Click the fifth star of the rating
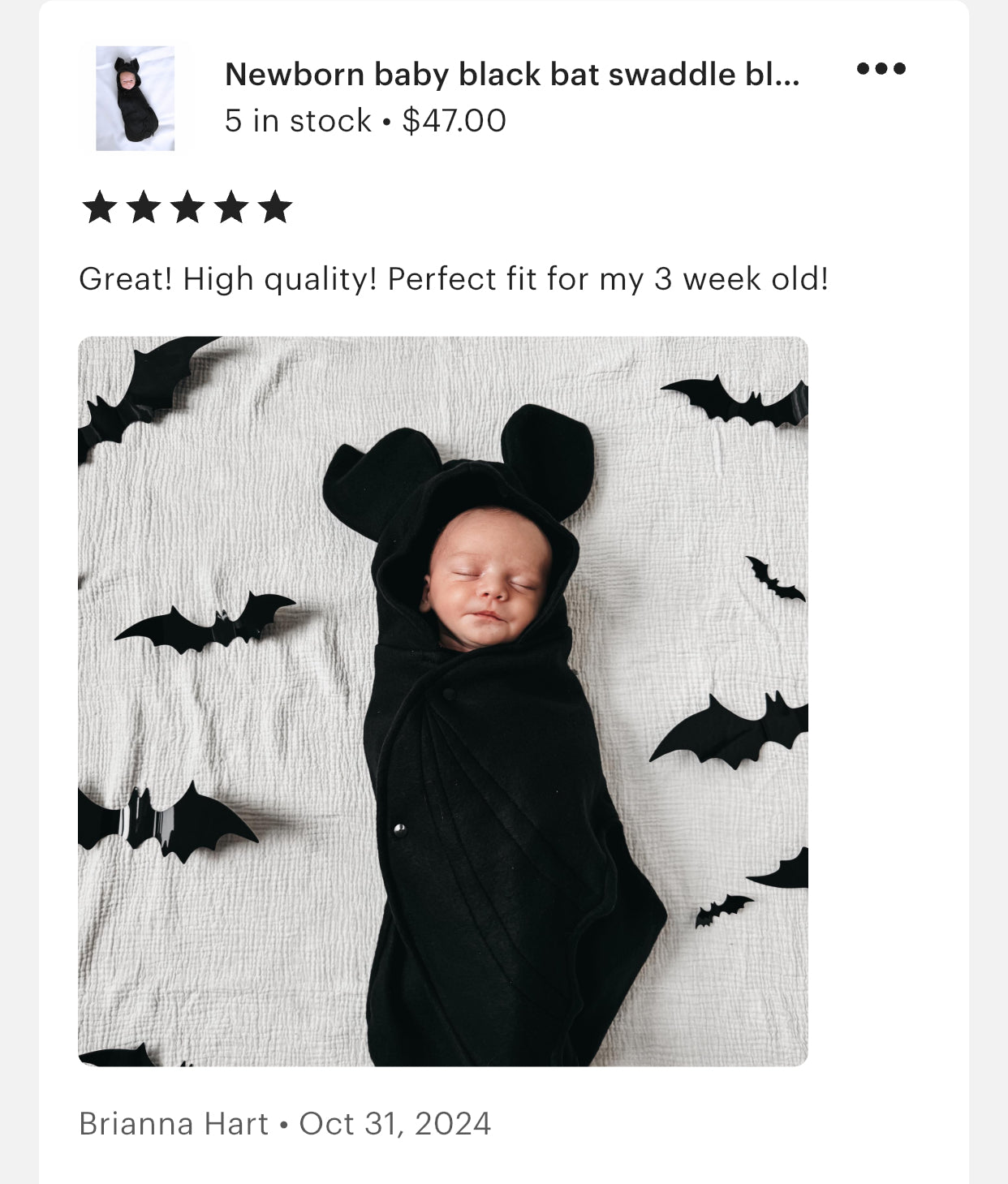This screenshot has width=1008, height=1184. pos(275,208)
